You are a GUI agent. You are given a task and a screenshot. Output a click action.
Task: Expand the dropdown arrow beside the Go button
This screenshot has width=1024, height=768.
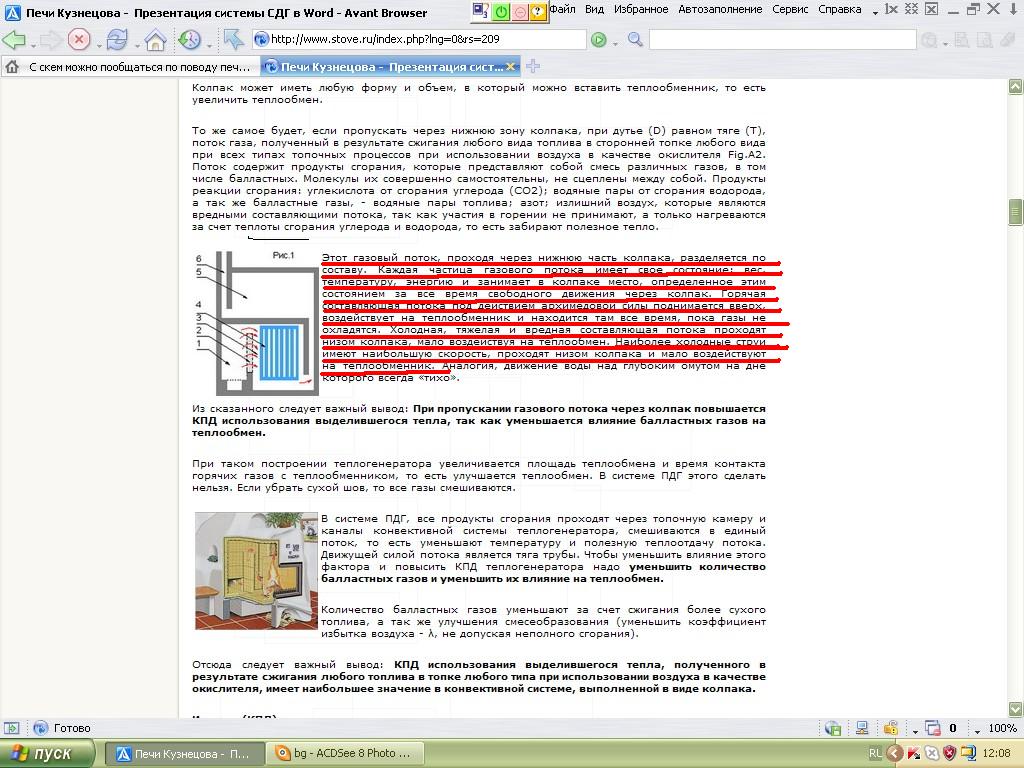tap(615, 44)
